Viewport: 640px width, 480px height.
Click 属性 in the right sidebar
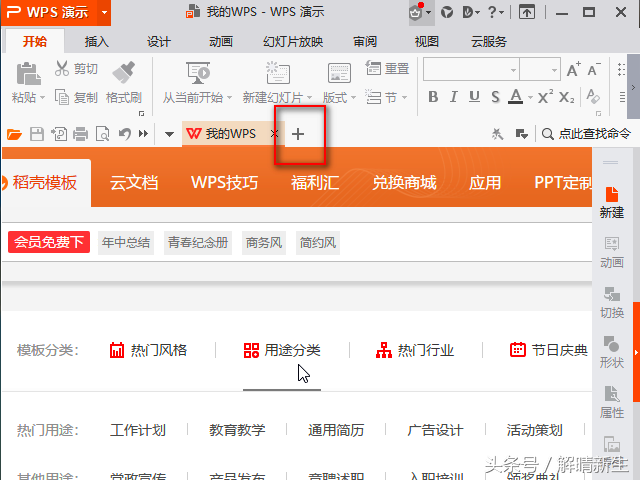[x=611, y=402]
